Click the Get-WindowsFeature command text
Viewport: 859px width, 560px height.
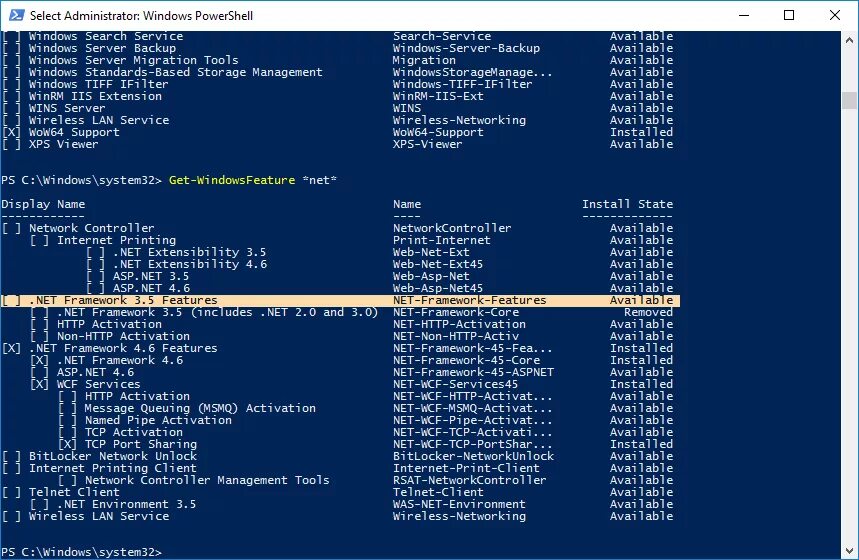tap(232, 180)
